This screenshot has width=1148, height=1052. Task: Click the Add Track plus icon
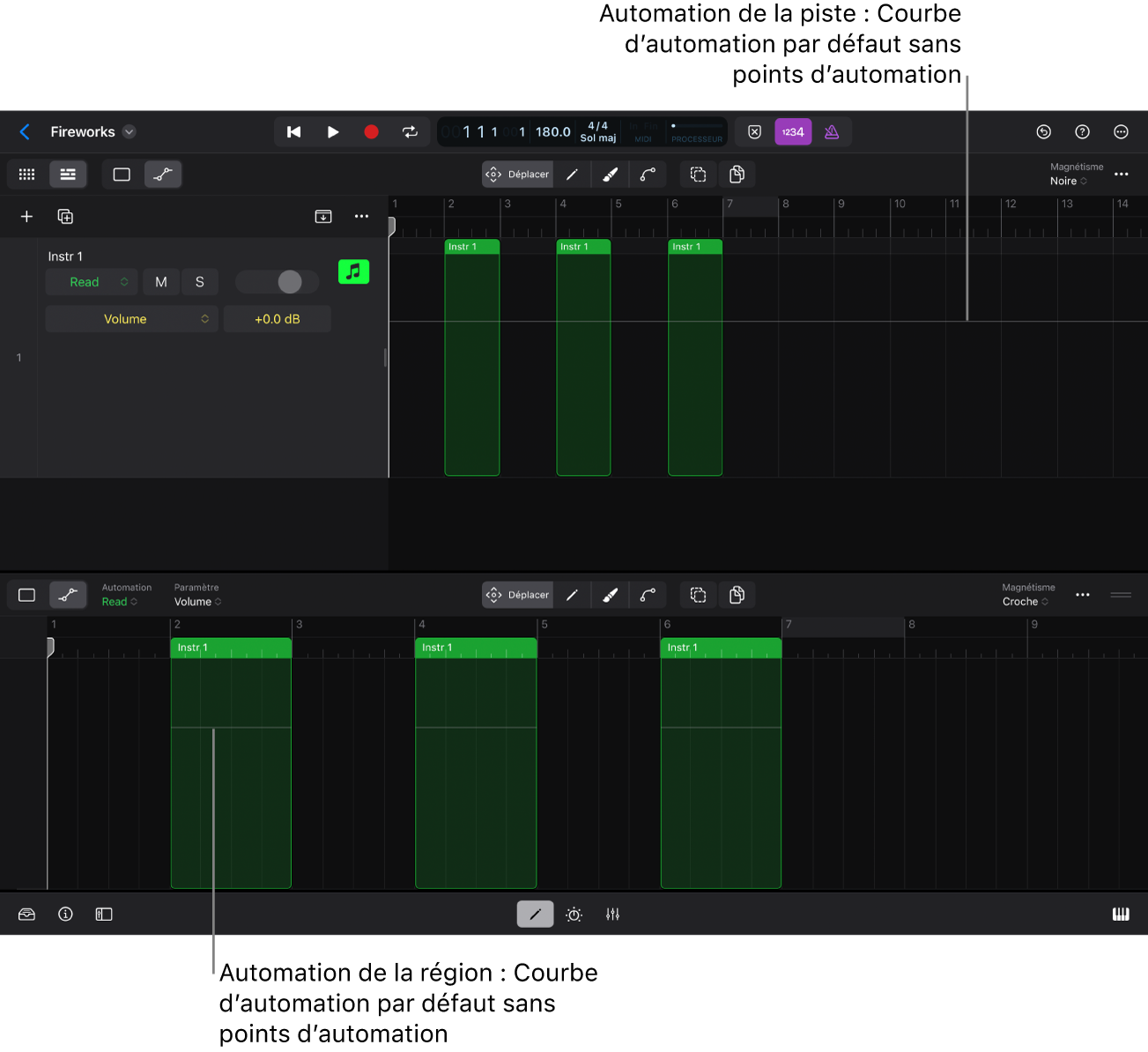[26, 217]
